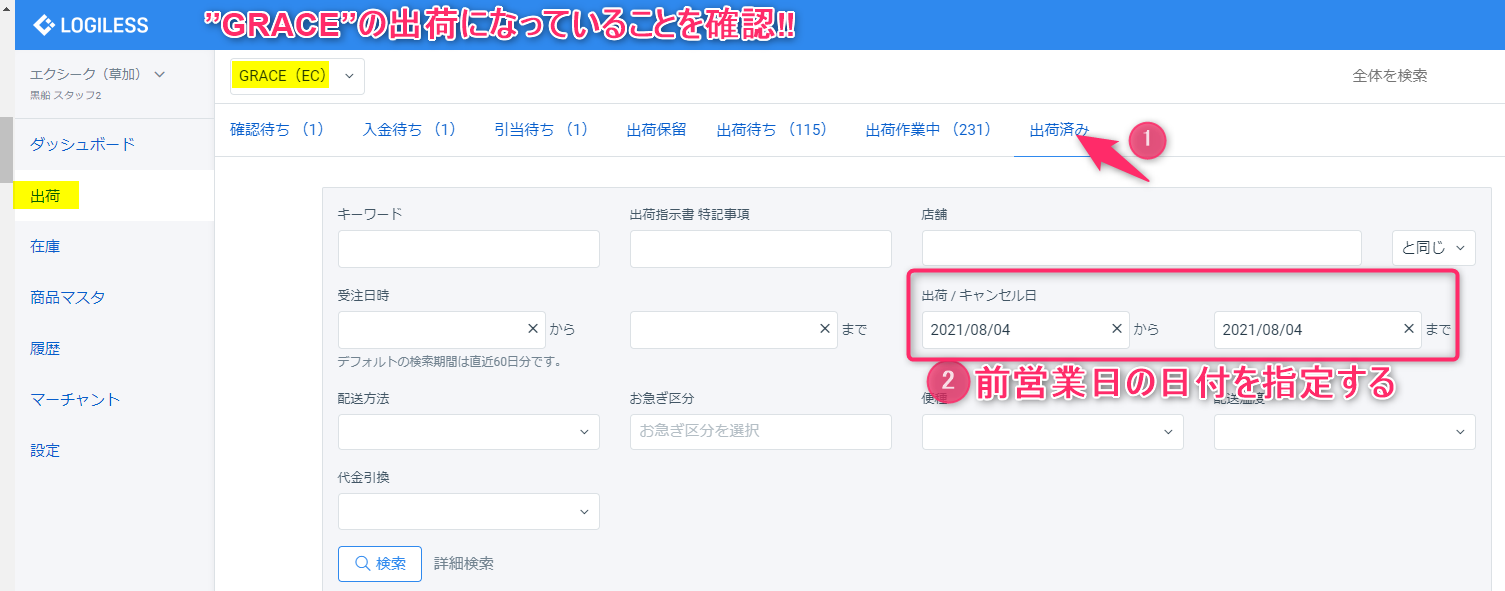Open the 代金引換 dropdown
The image size is (1505, 591).
[469, 511]
